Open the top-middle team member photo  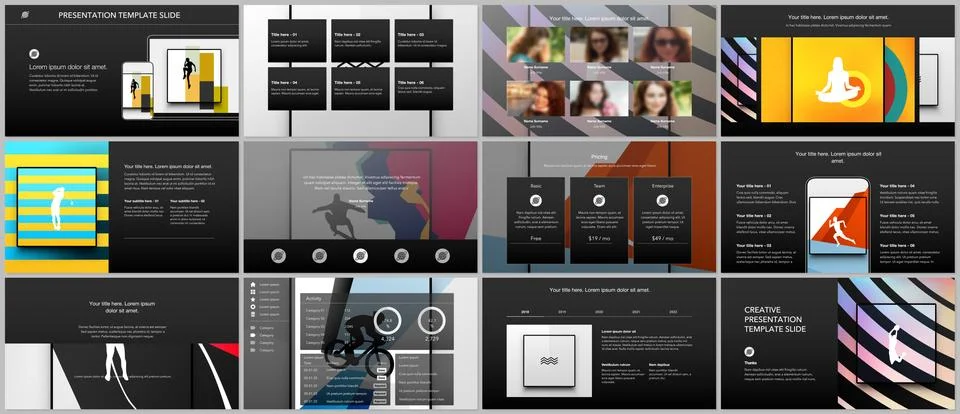point(599,45)
